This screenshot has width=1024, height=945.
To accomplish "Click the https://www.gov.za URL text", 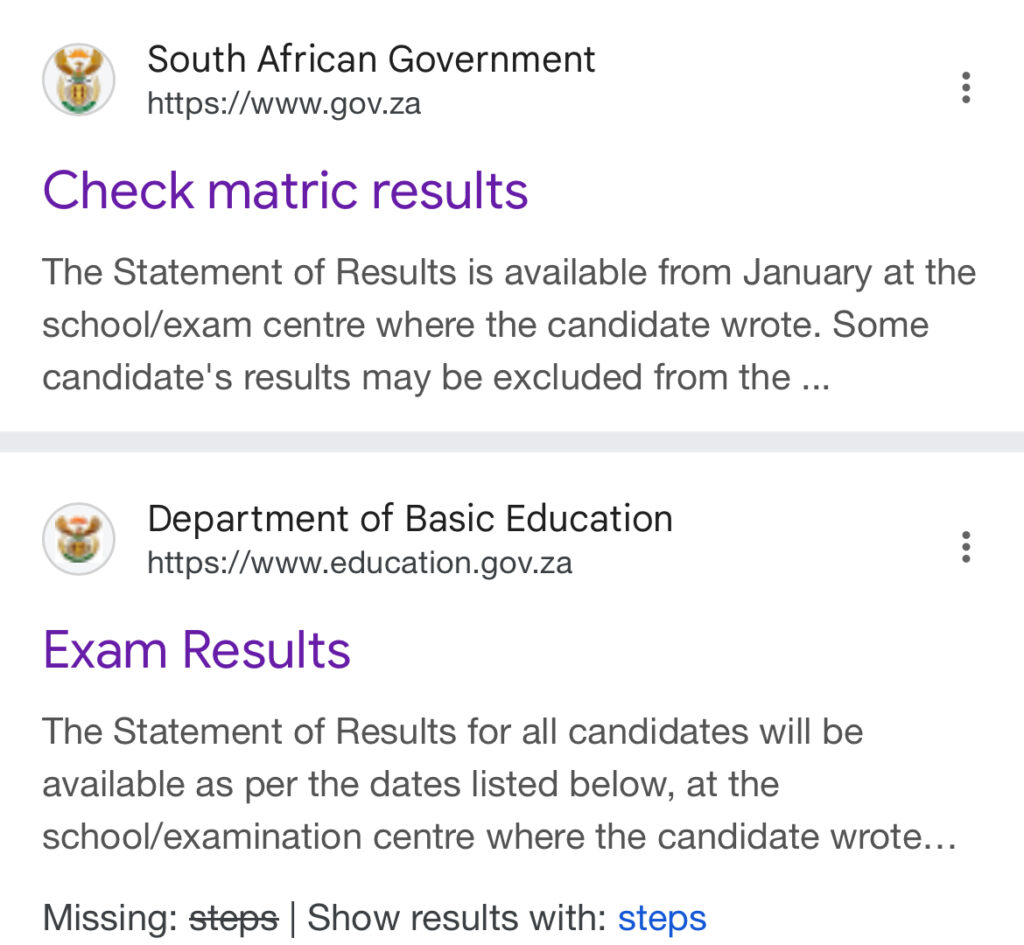I will [284, 103].
